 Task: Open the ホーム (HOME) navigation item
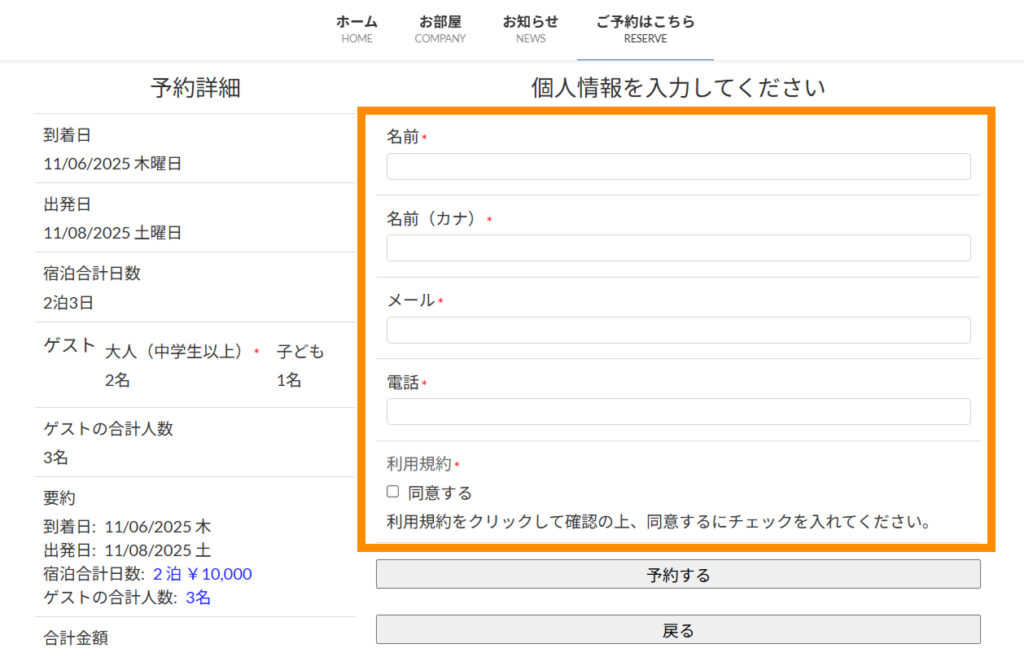pyautogui.click(x=356, y=28)
